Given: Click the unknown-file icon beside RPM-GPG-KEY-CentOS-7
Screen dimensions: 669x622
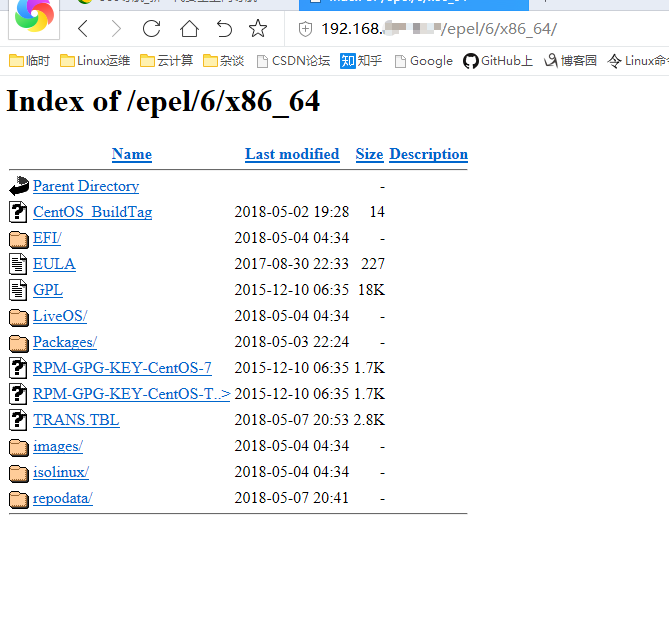Looking at the screenshot, I should click(x=18, y=368).
